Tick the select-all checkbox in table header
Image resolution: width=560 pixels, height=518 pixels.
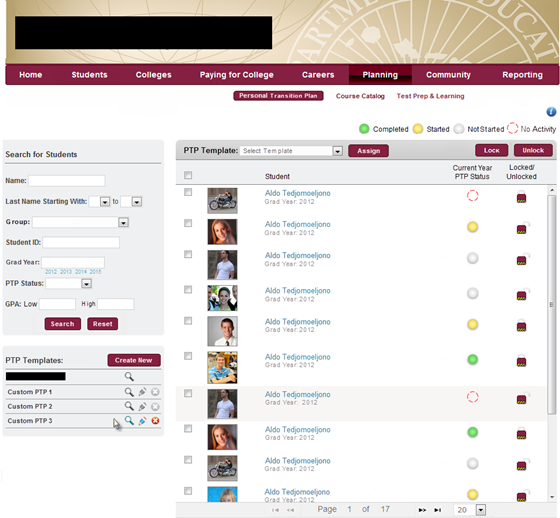coord(188,175)
